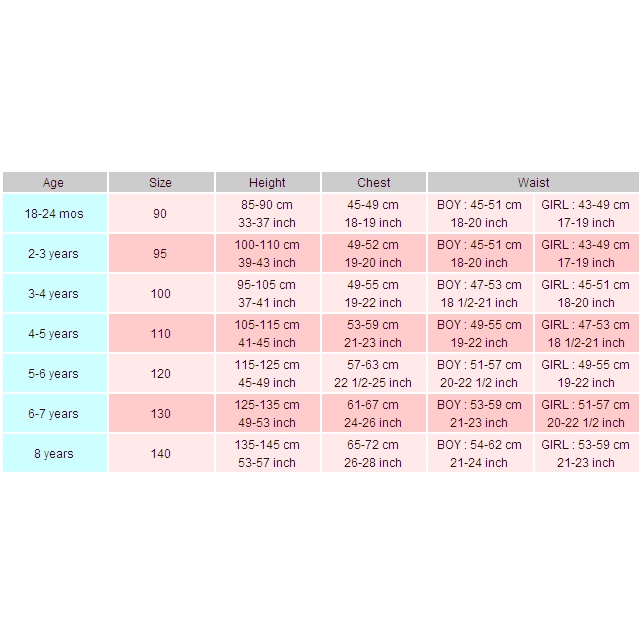Select the Height column header
The image size is (642, 642).
tap(267, 183)
